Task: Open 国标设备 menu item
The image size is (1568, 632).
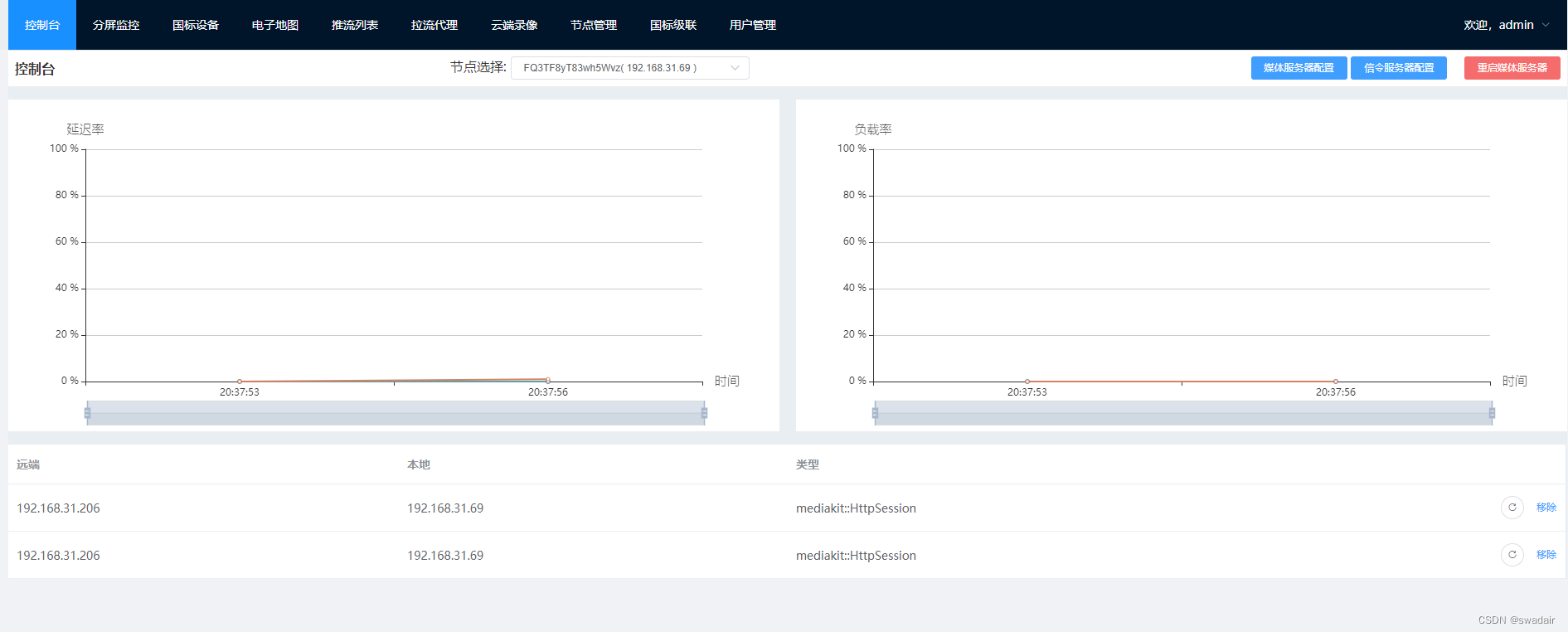Action: click(x=196, y=25)
